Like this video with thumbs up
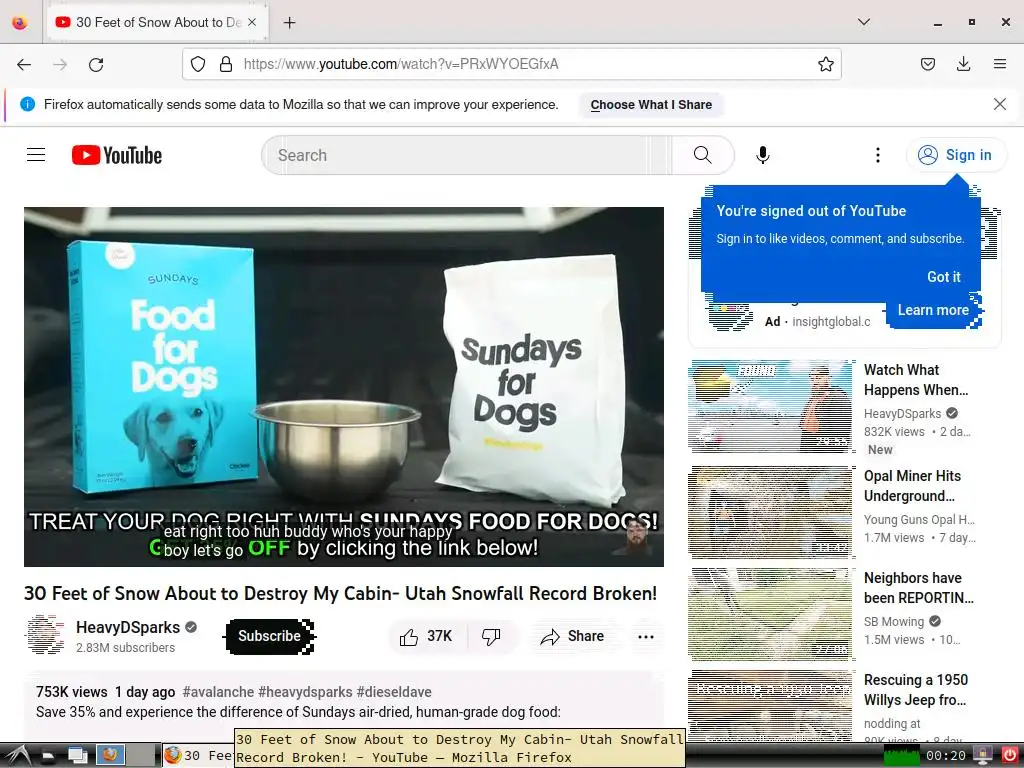The height and width of the screenshot is (768, 1024). coord(427,637)
